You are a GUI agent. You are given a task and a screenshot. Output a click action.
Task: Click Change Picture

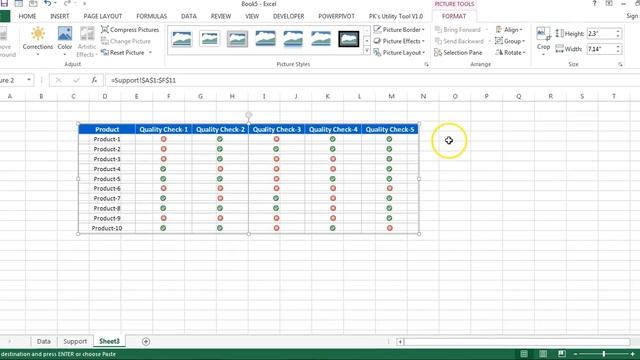(x=126, y=41)
